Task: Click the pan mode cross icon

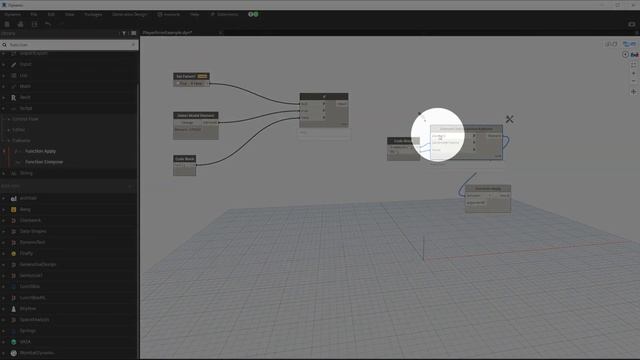Action: [633, 92]
